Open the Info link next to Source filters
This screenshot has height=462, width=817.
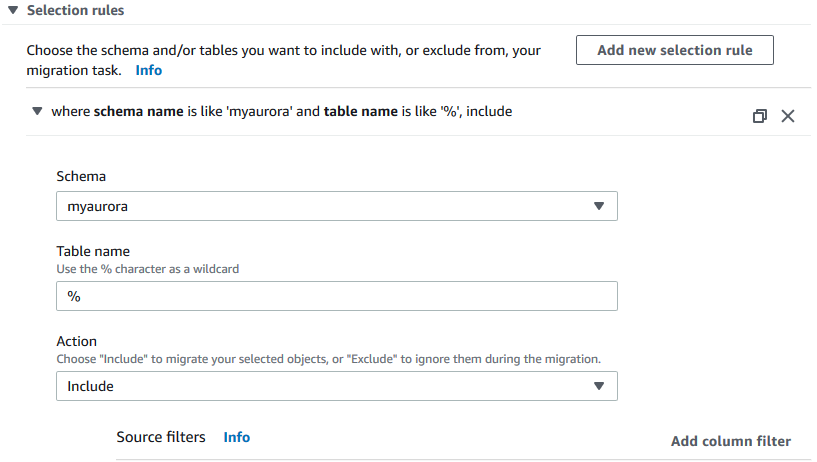[x=237, y=437]
